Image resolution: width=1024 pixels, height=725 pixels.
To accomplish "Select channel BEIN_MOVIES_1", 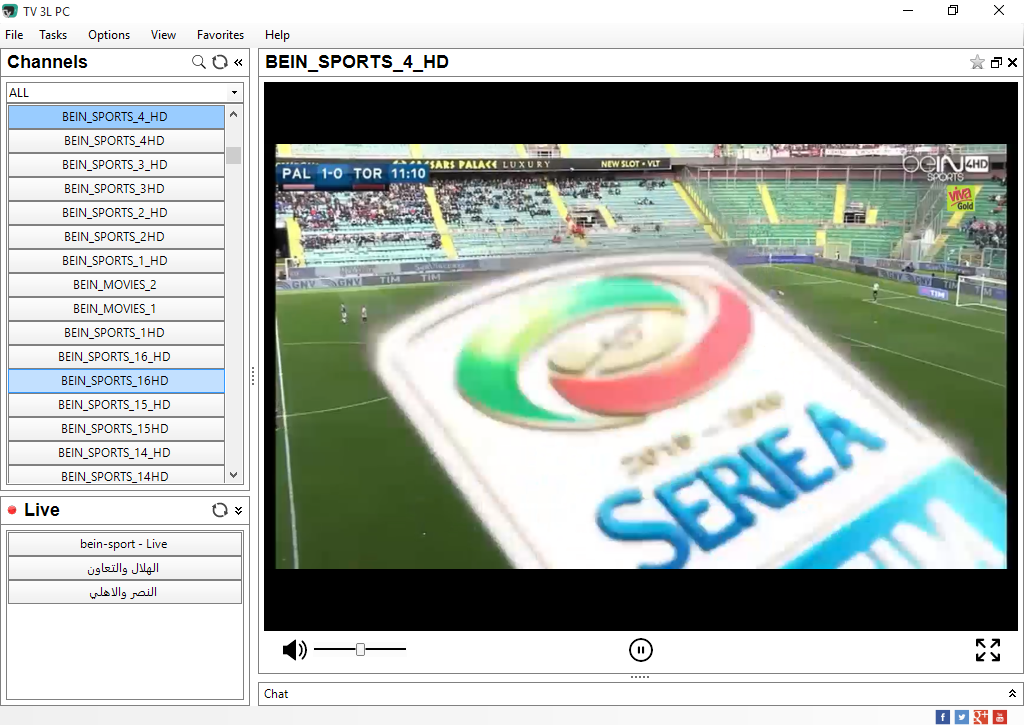I will point(116,309).
